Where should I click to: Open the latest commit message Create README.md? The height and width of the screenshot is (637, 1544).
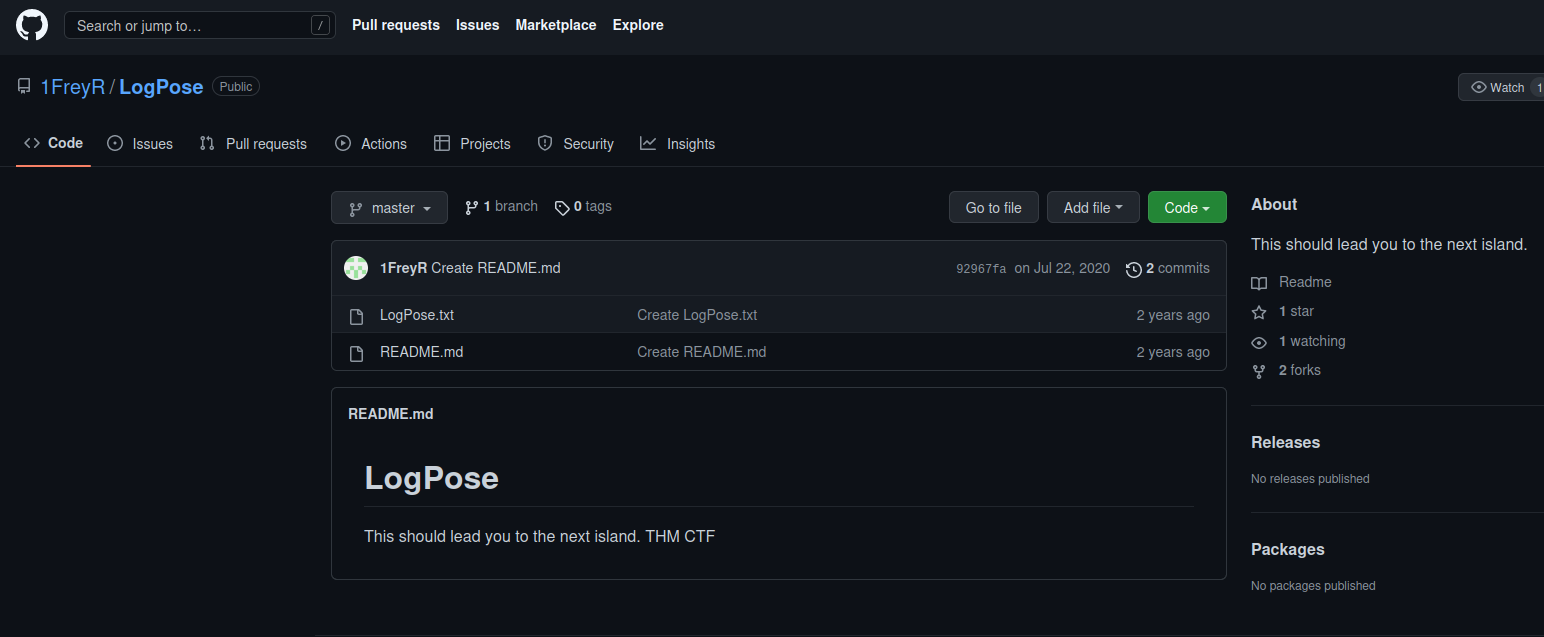[496, 268]
